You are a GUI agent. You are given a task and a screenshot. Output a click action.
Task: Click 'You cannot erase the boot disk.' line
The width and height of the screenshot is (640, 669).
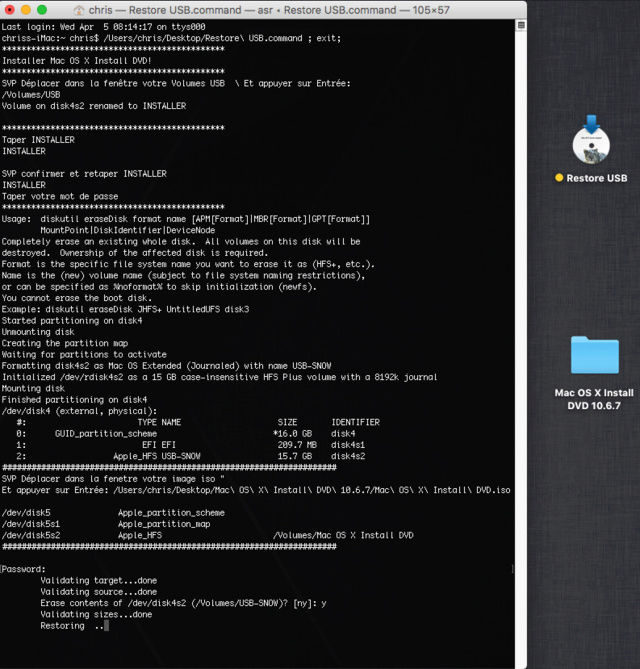(x=77, y=298)
